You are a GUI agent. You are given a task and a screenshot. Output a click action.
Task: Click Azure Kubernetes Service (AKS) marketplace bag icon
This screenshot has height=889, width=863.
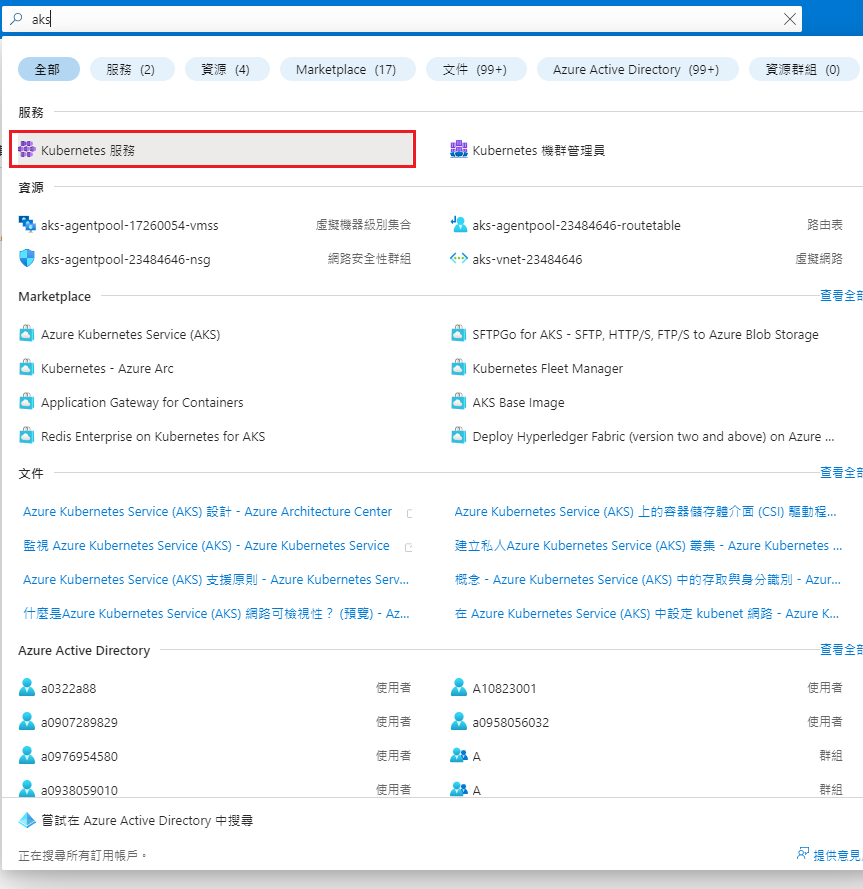[27, 333]
